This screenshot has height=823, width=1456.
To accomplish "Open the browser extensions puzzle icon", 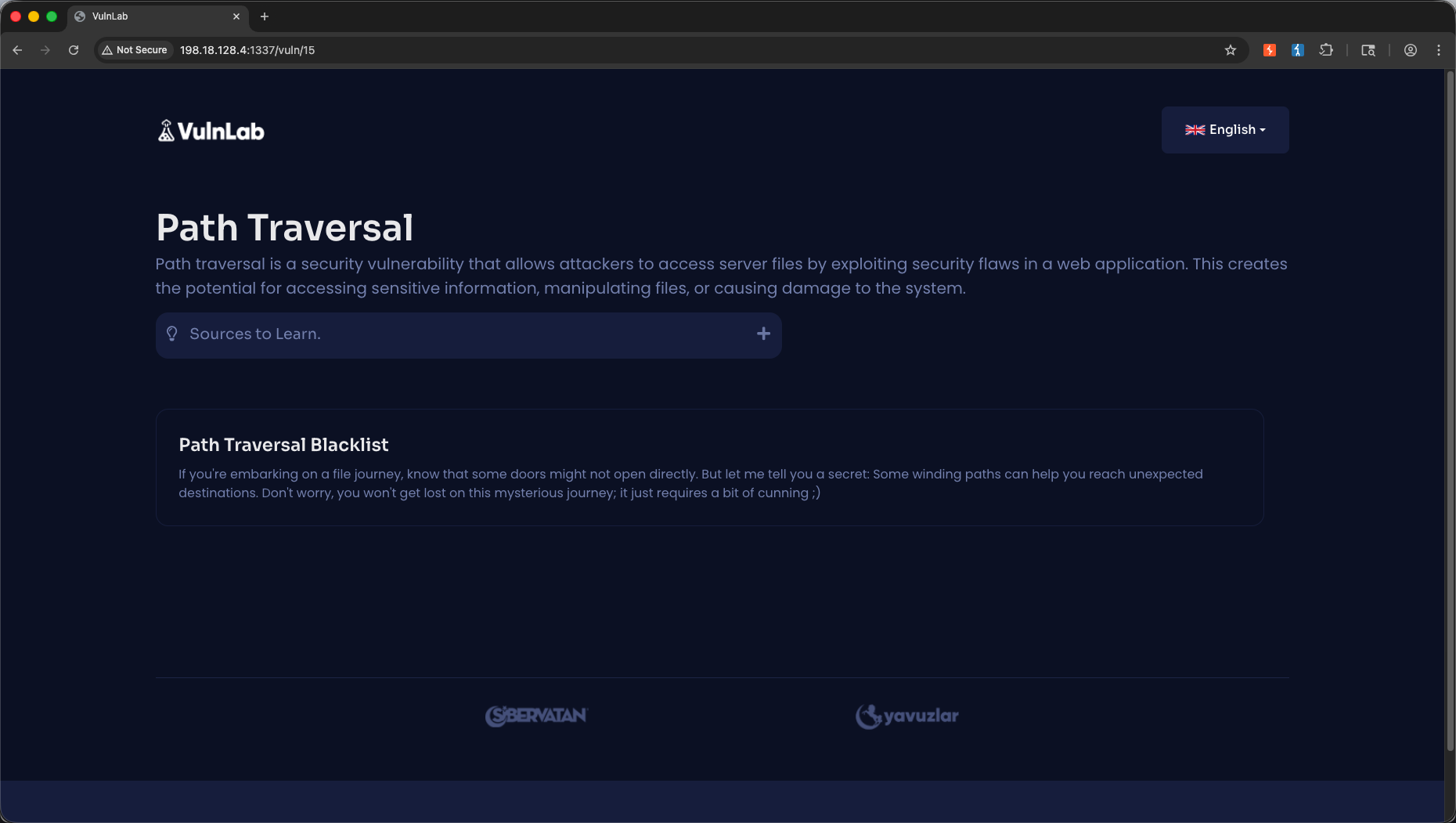I will click(x=1326, y=50).
